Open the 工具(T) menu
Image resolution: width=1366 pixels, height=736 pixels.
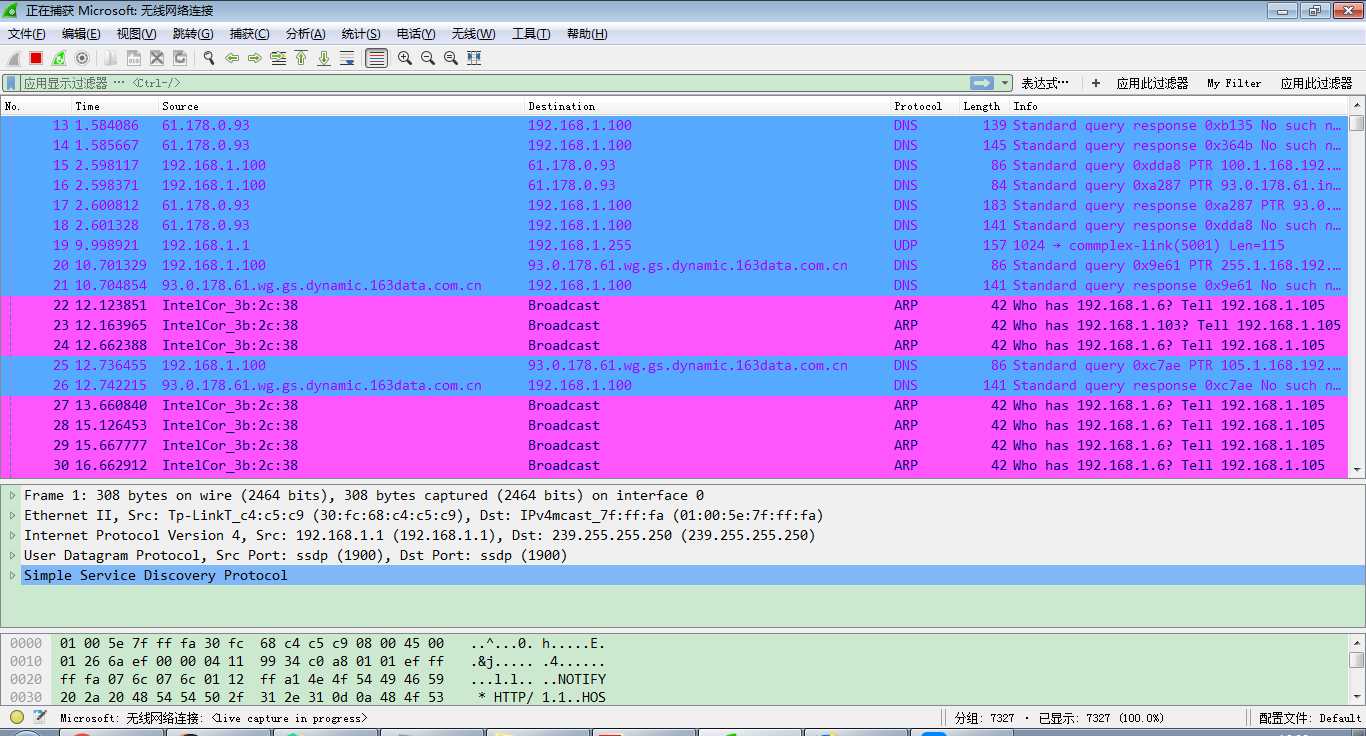(531, 34)
